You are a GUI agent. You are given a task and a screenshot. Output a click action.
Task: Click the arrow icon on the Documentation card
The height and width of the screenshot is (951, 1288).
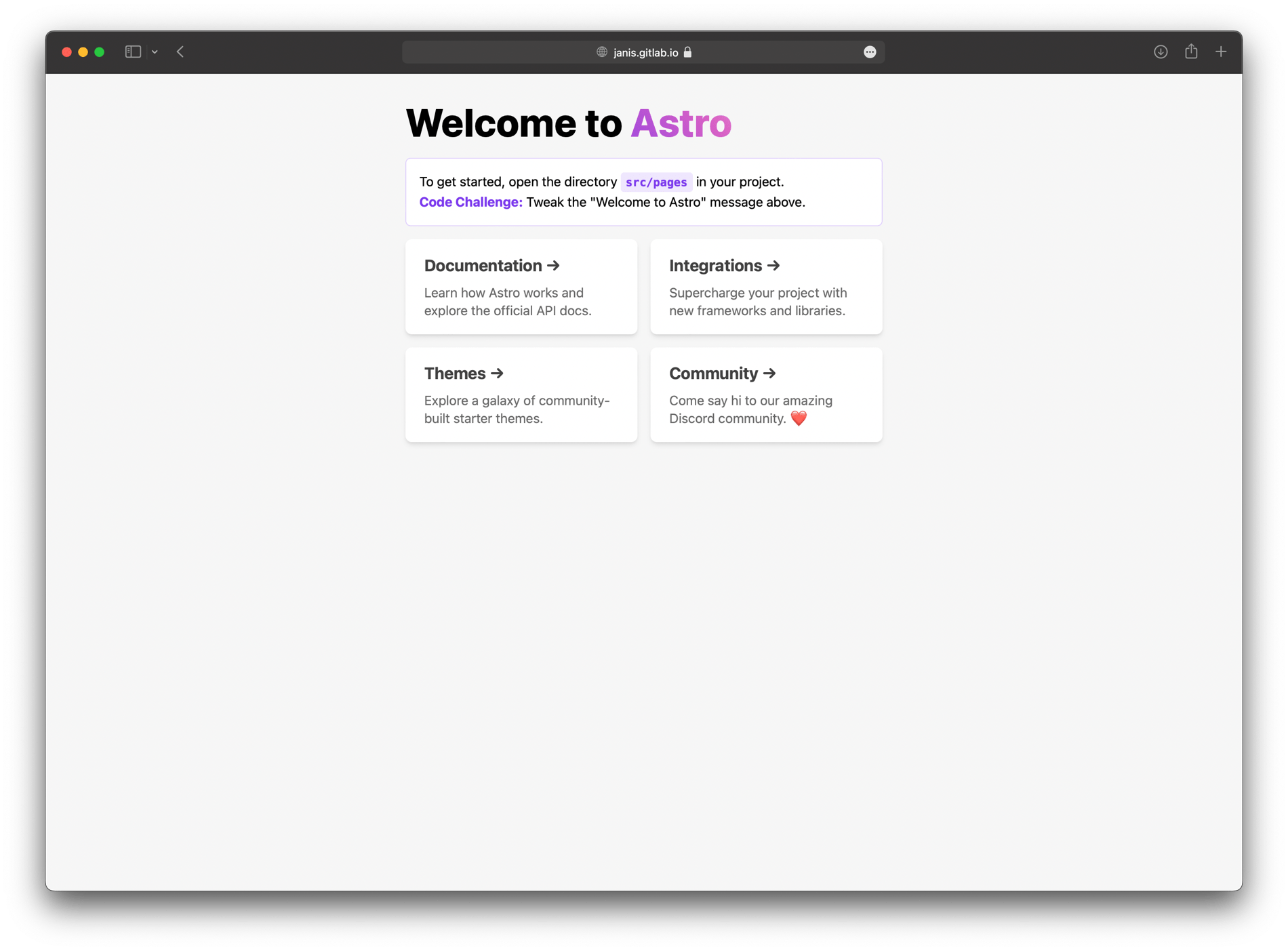pos(553,266)
